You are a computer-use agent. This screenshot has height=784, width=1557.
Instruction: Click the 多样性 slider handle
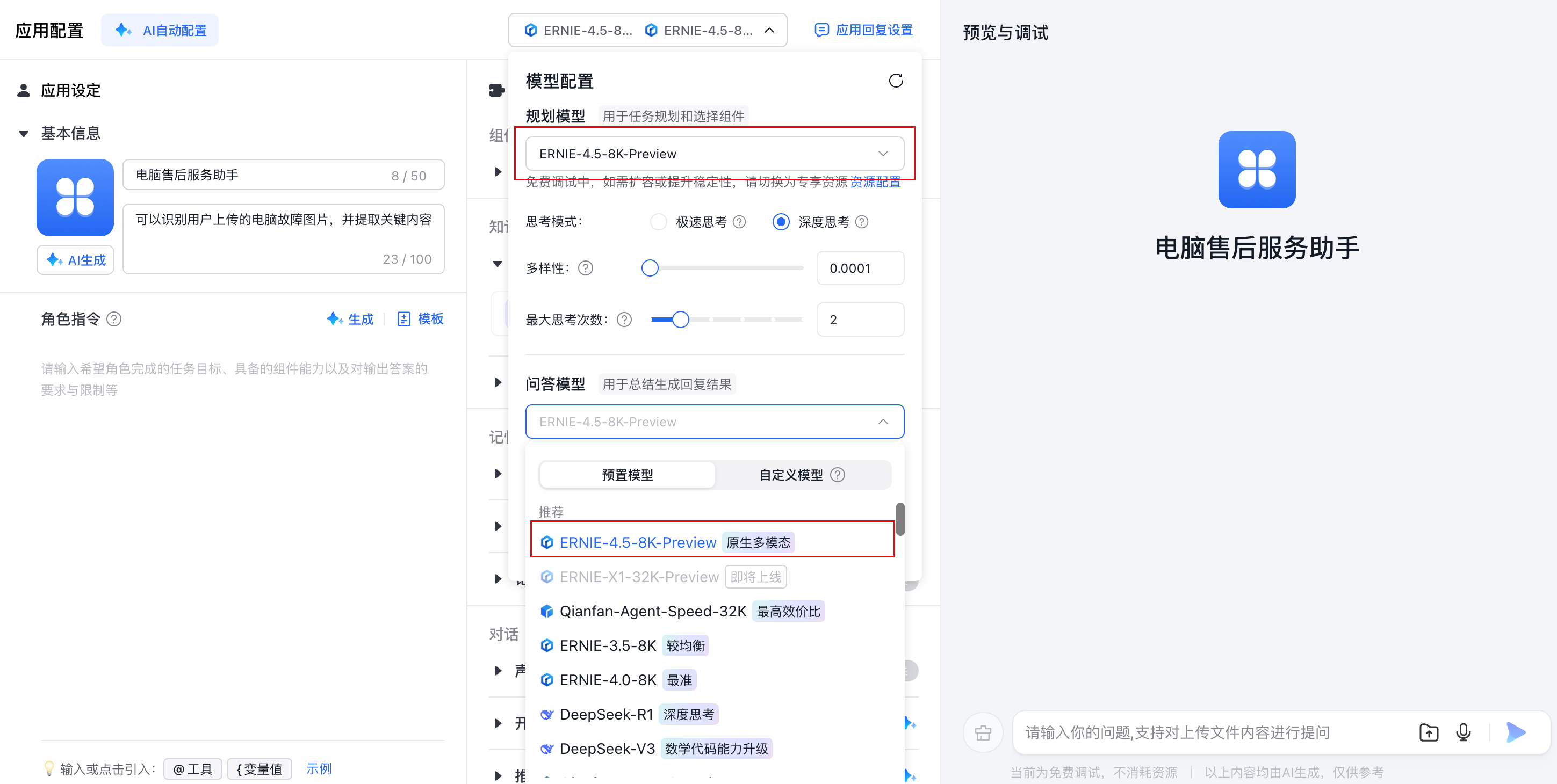(650, 267)
